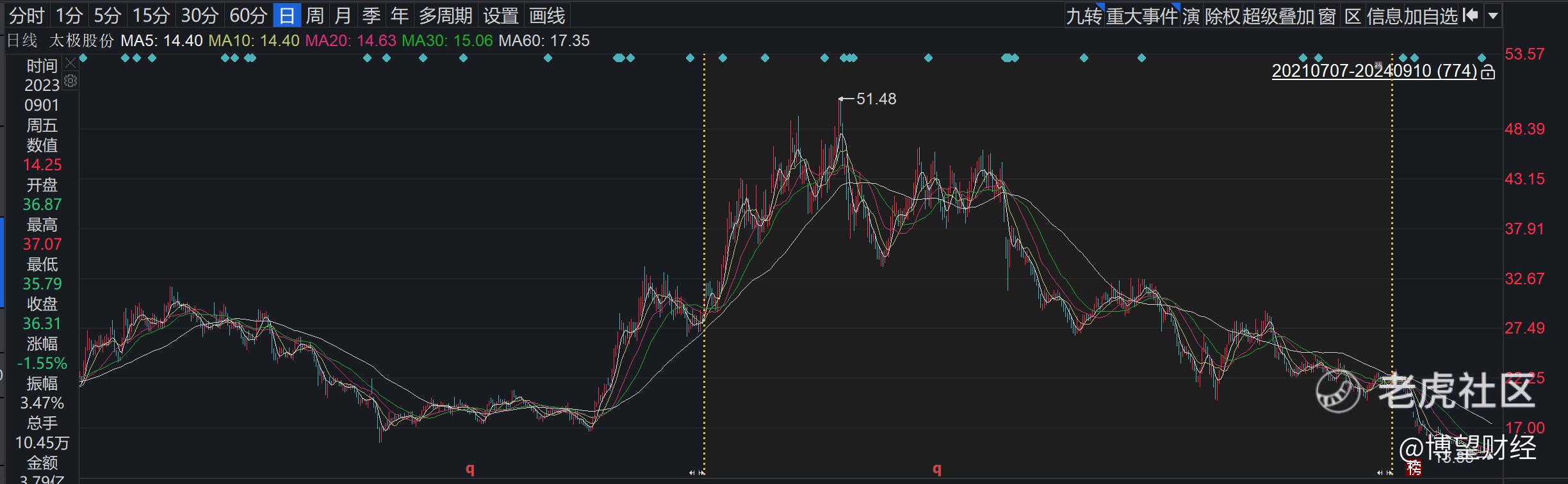Click the 开盘 open price 36.87
This screenshot has height=484, width=1568.
coord(42,205)
